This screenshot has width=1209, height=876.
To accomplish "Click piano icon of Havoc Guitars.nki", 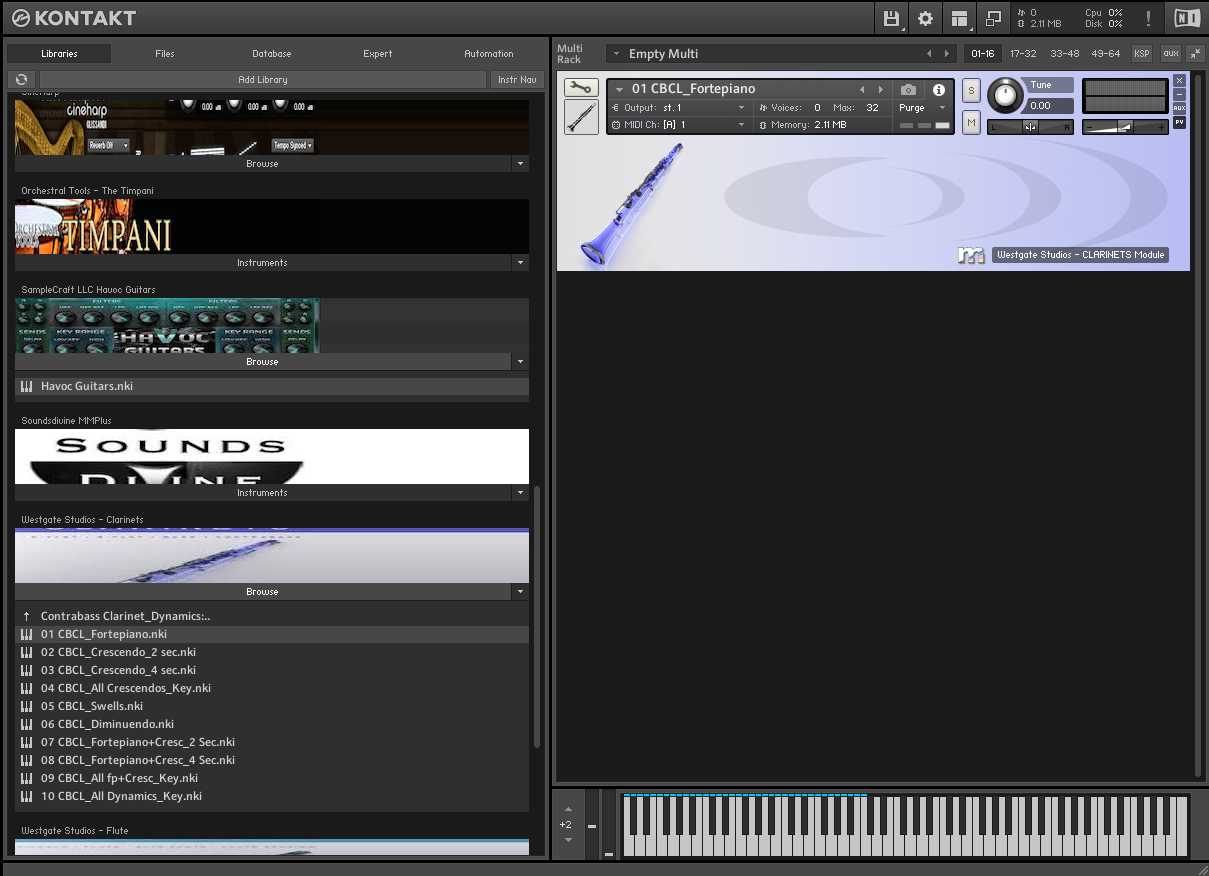I will point(27,386).
